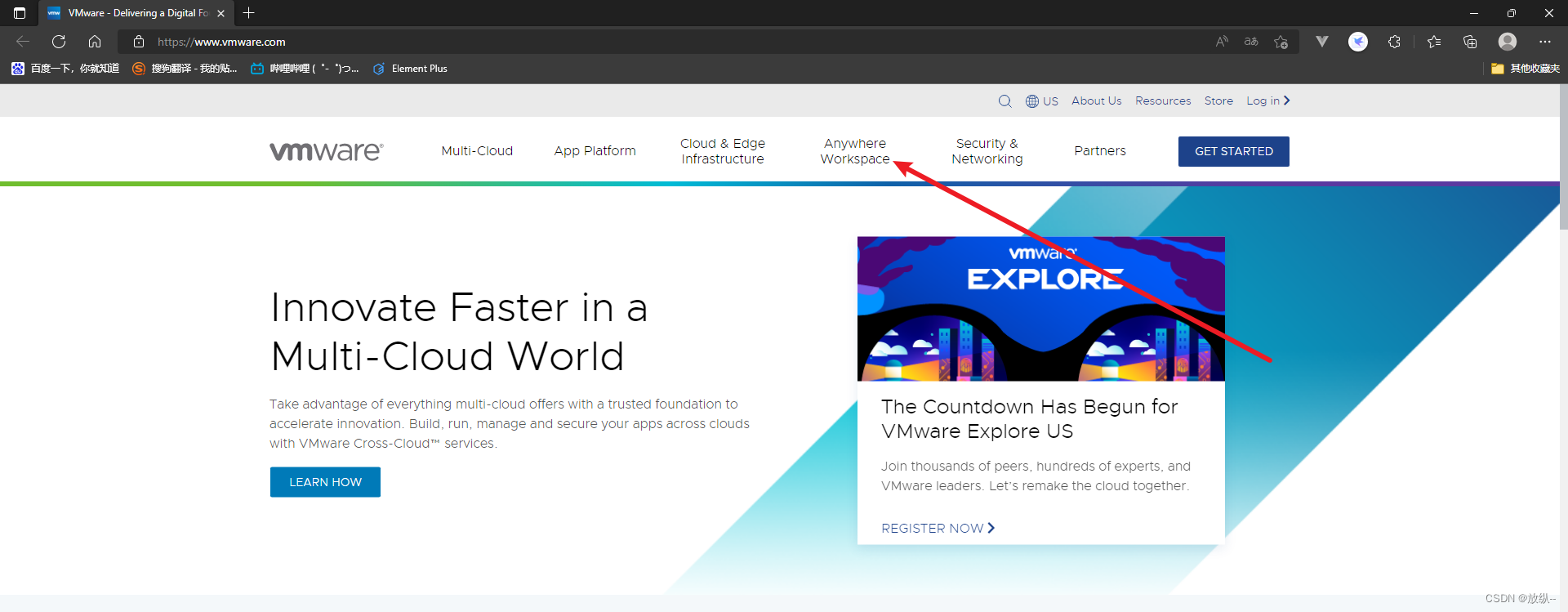Change region from US
Screen dimensions: 1568x612
click(1042, 101)
